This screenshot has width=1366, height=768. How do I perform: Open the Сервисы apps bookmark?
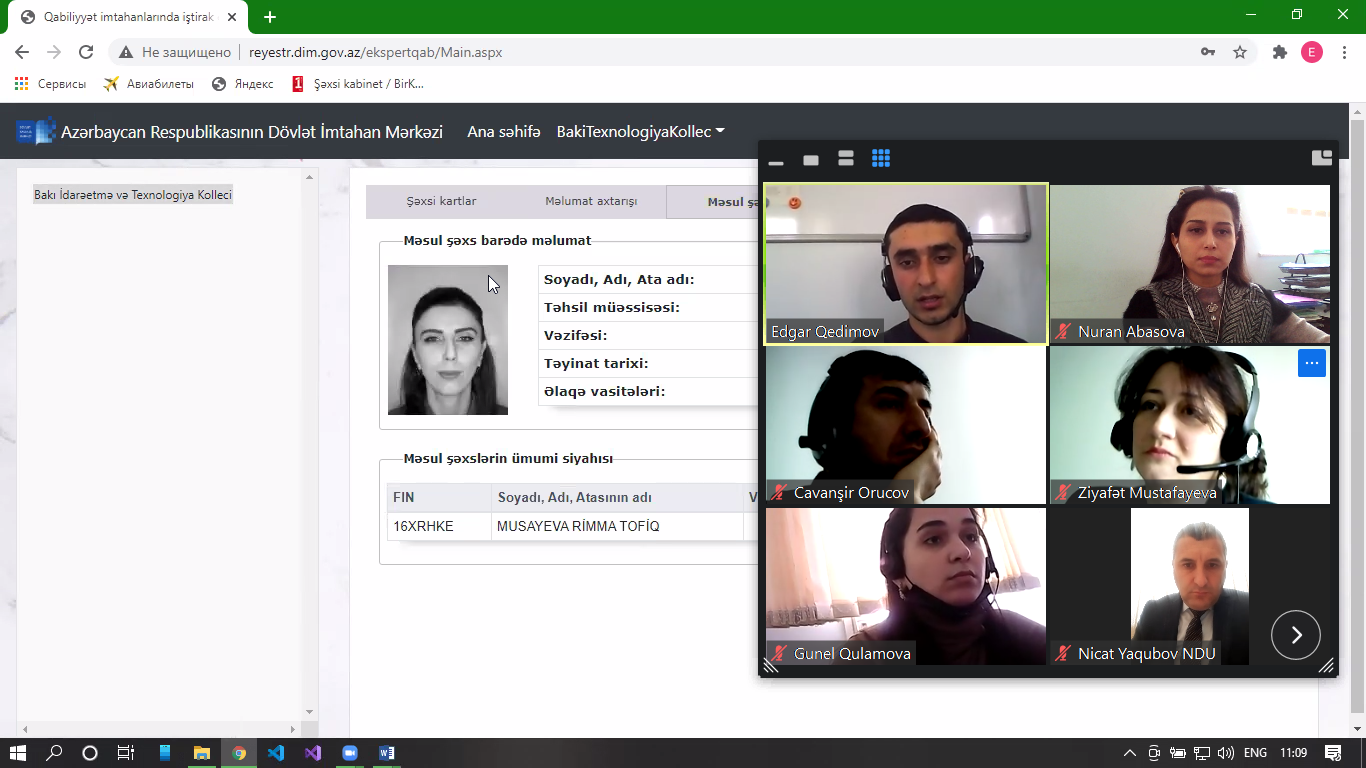(x=50, y=84)
